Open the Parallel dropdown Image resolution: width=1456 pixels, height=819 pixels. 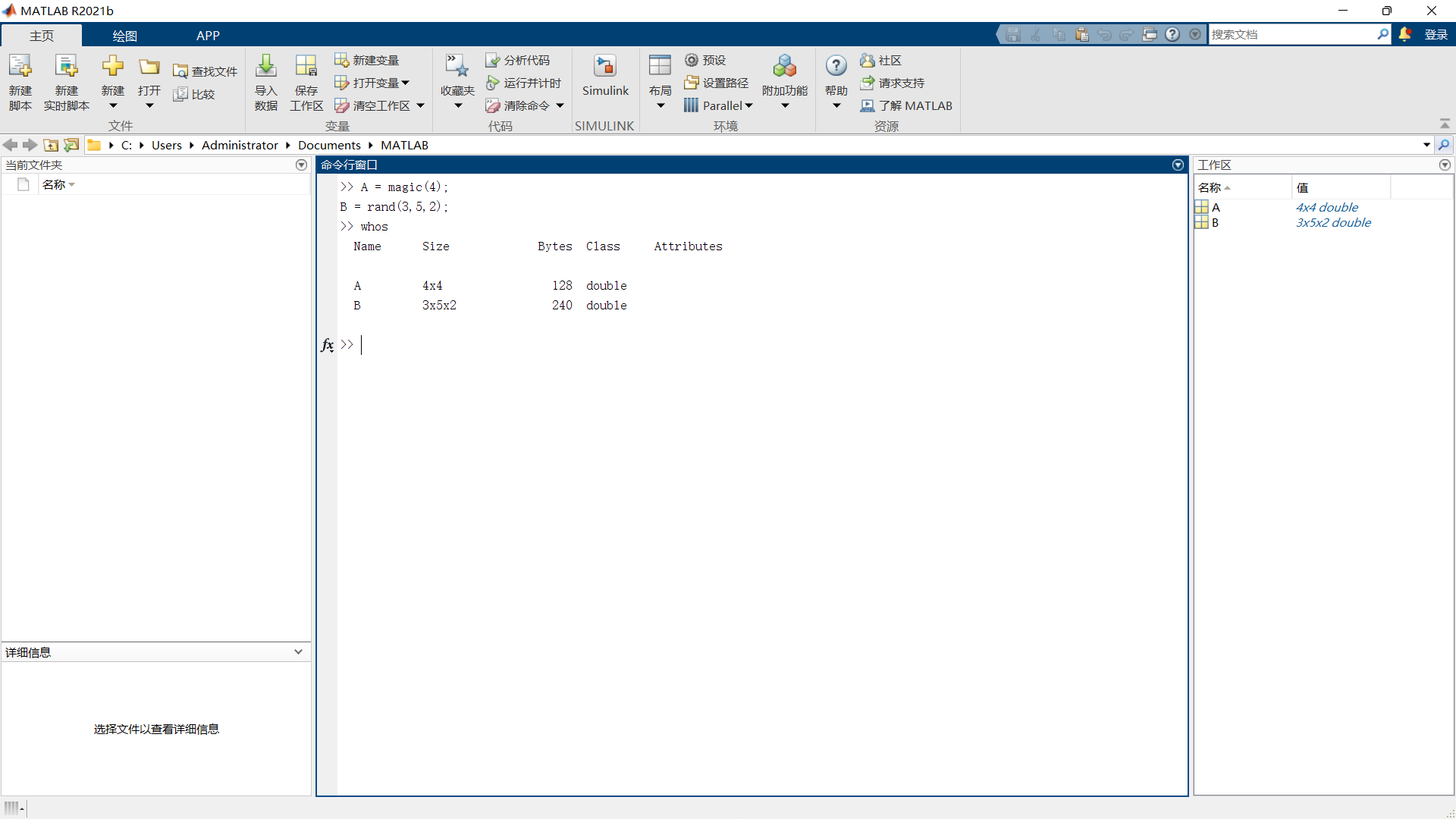tap(718, 105)
